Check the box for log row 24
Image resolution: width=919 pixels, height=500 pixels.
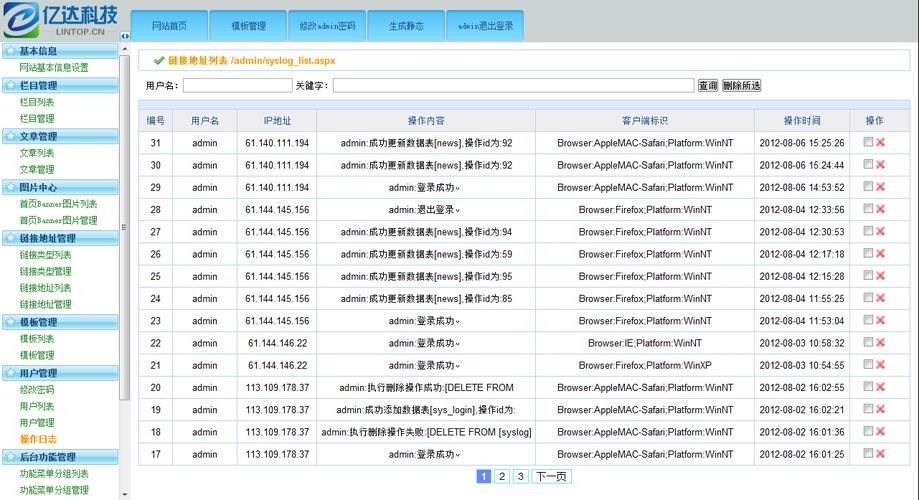[x=868, y=298]
